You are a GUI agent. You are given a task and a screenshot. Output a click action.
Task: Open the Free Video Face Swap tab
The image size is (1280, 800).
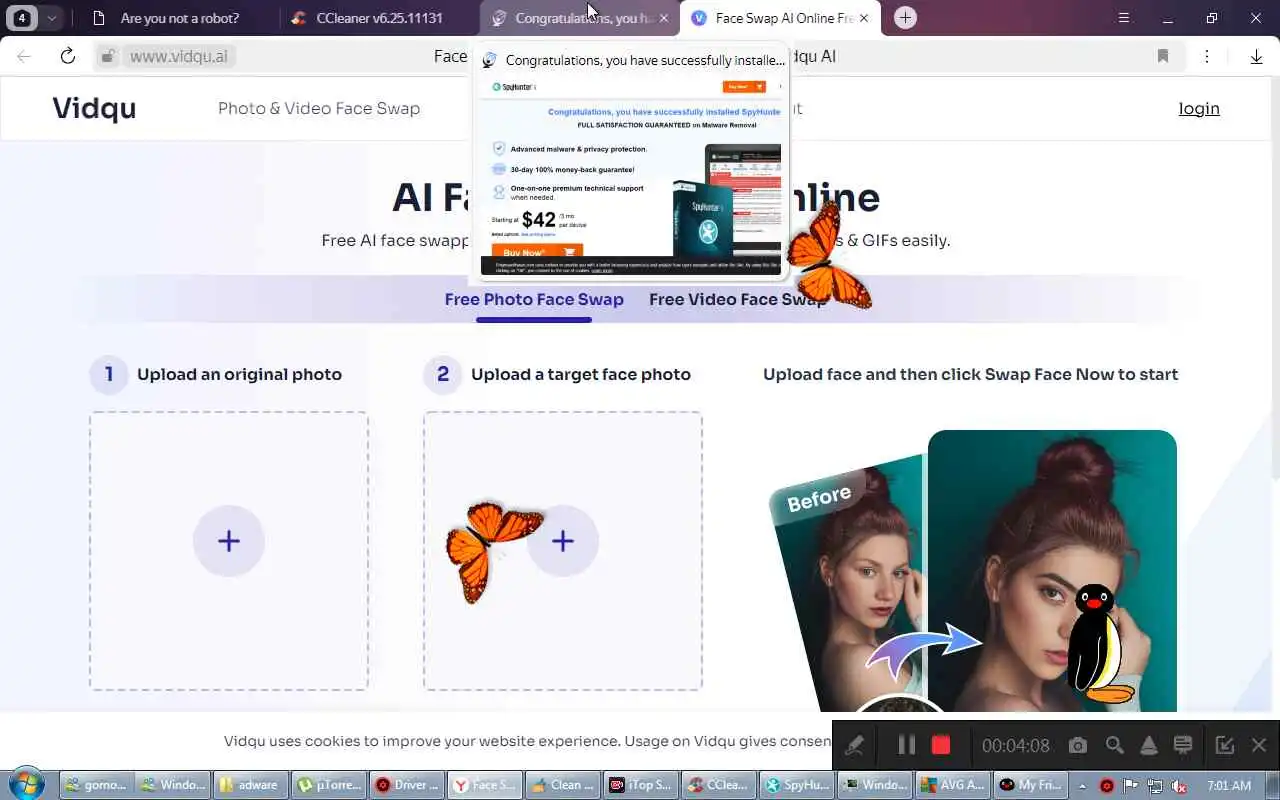(x=738, y=299)
